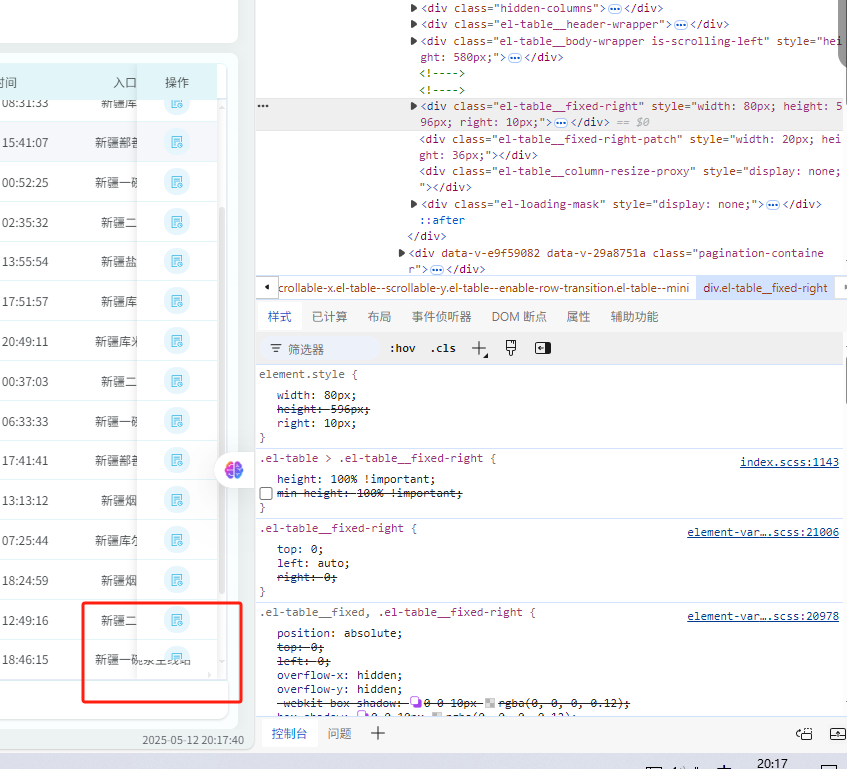Open detail icon in row 07:25:44

coord(177,541)
